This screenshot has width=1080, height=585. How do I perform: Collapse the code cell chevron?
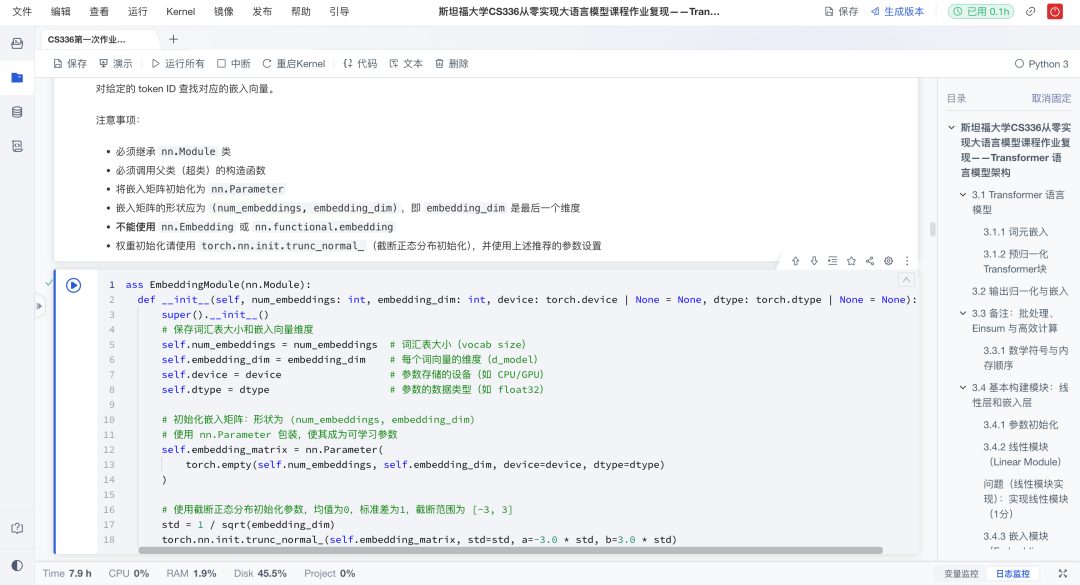[906, 280]
